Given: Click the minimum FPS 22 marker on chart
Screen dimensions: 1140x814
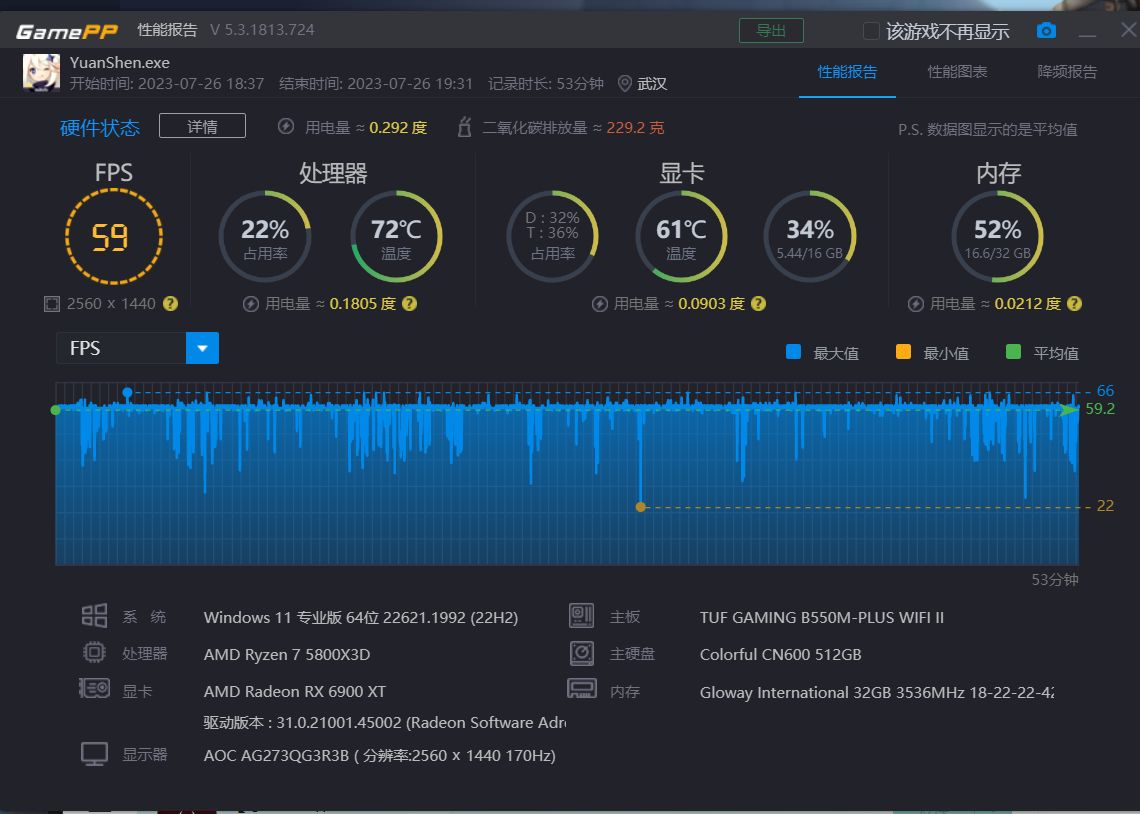Looking at the screenshot, I should (641, 507).
